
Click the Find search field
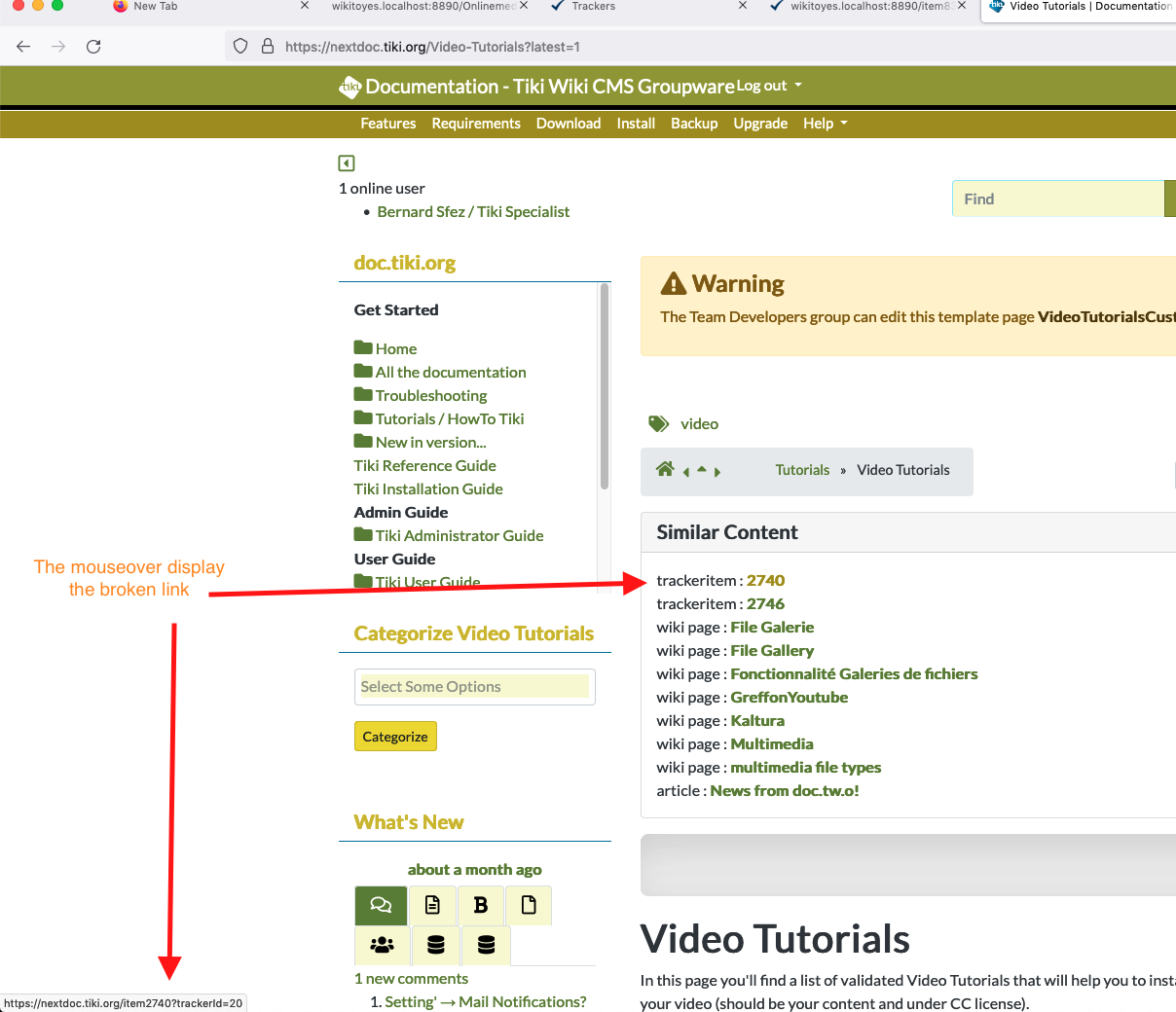click(1058, 199)
